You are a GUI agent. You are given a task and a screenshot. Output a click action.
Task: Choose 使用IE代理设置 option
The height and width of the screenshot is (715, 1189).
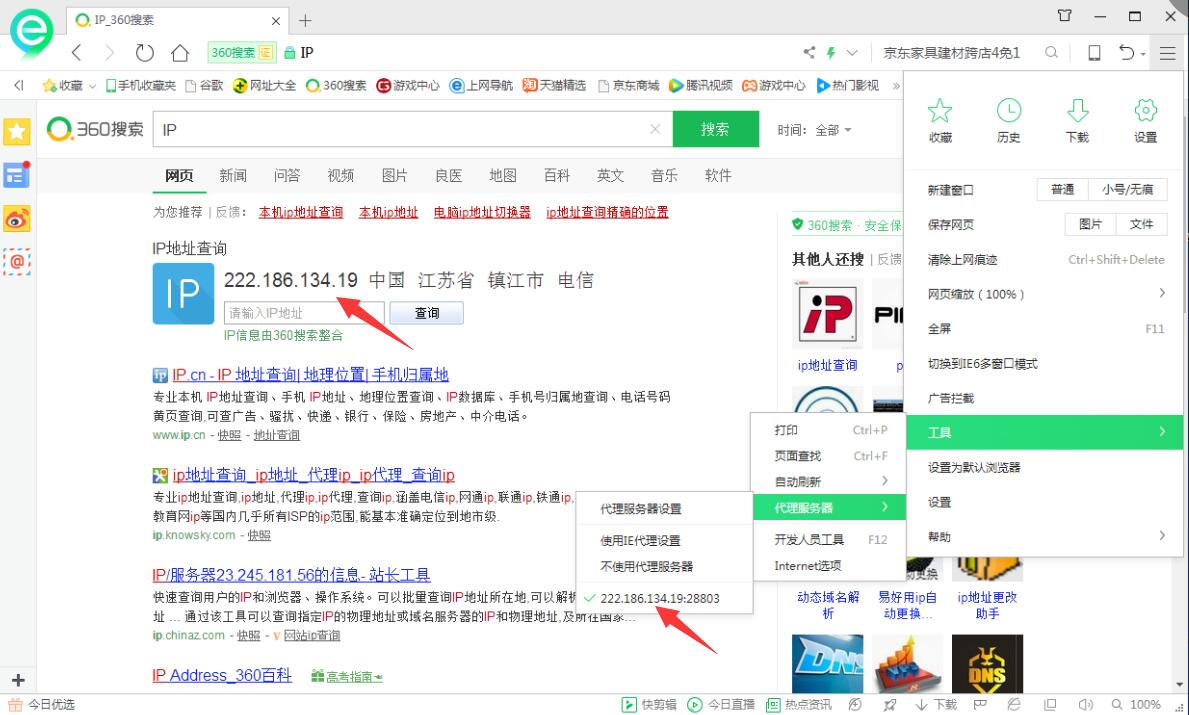641,541
